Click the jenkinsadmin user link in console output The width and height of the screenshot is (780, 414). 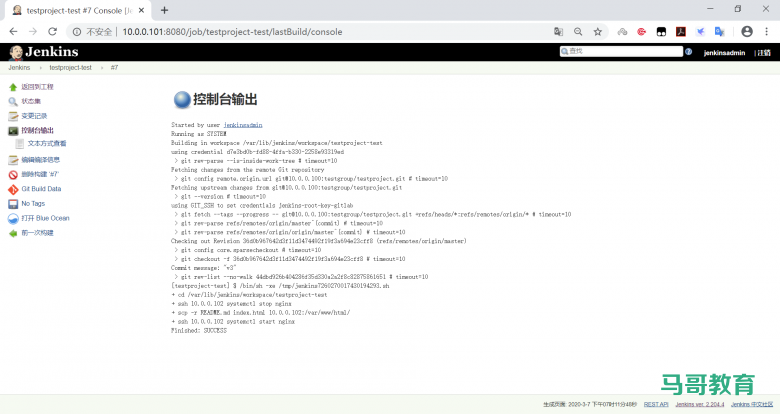[243, 125]
